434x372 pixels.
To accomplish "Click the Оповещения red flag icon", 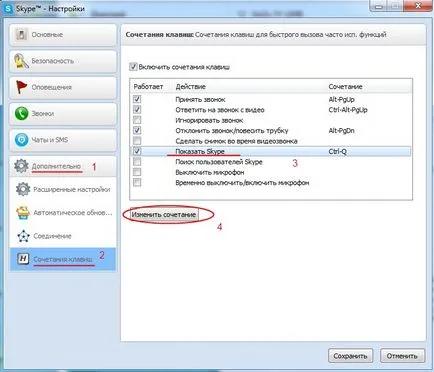I will [21, 87].
